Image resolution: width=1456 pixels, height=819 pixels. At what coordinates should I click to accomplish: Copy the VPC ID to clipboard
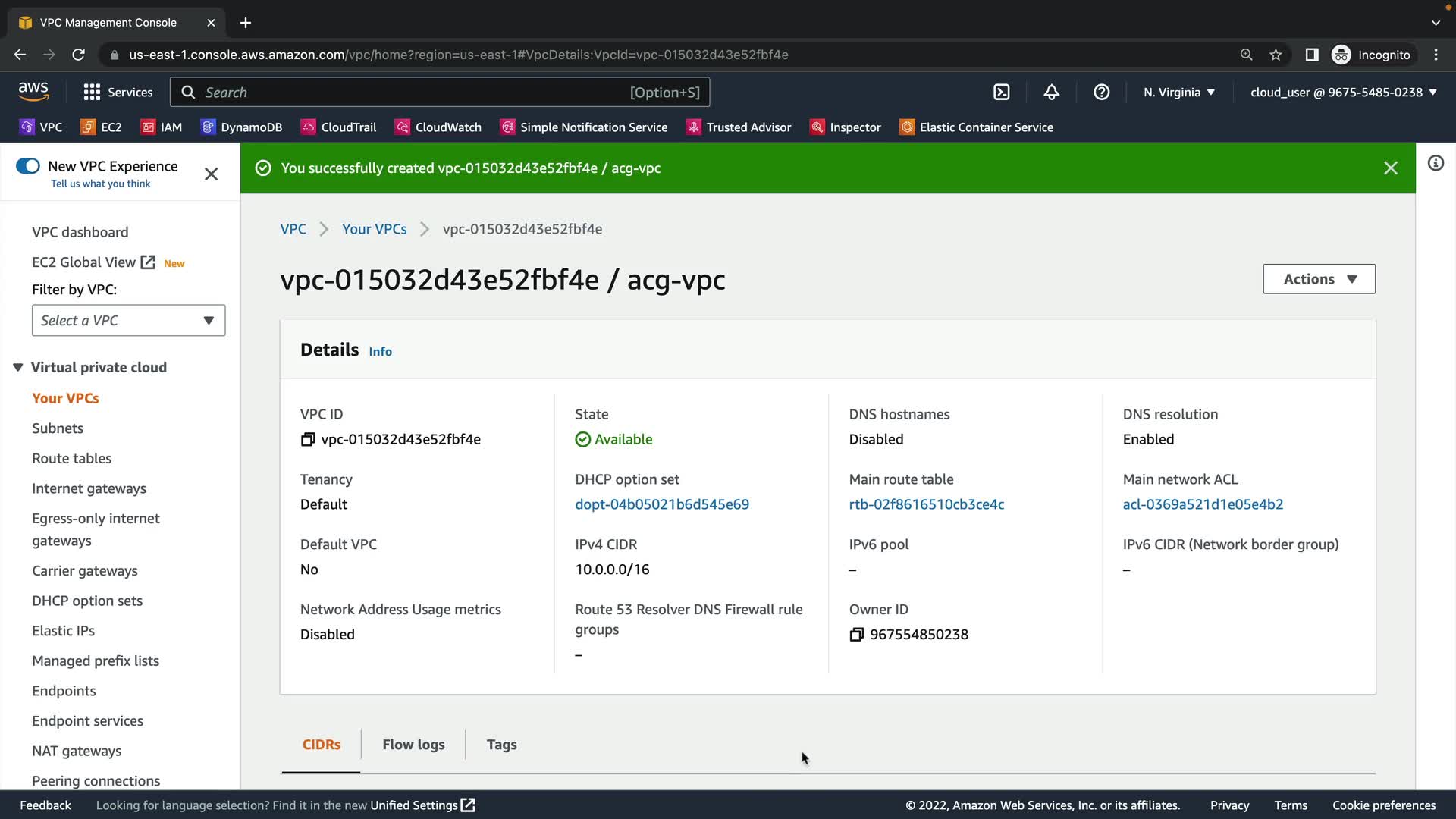tap(307, 440)
